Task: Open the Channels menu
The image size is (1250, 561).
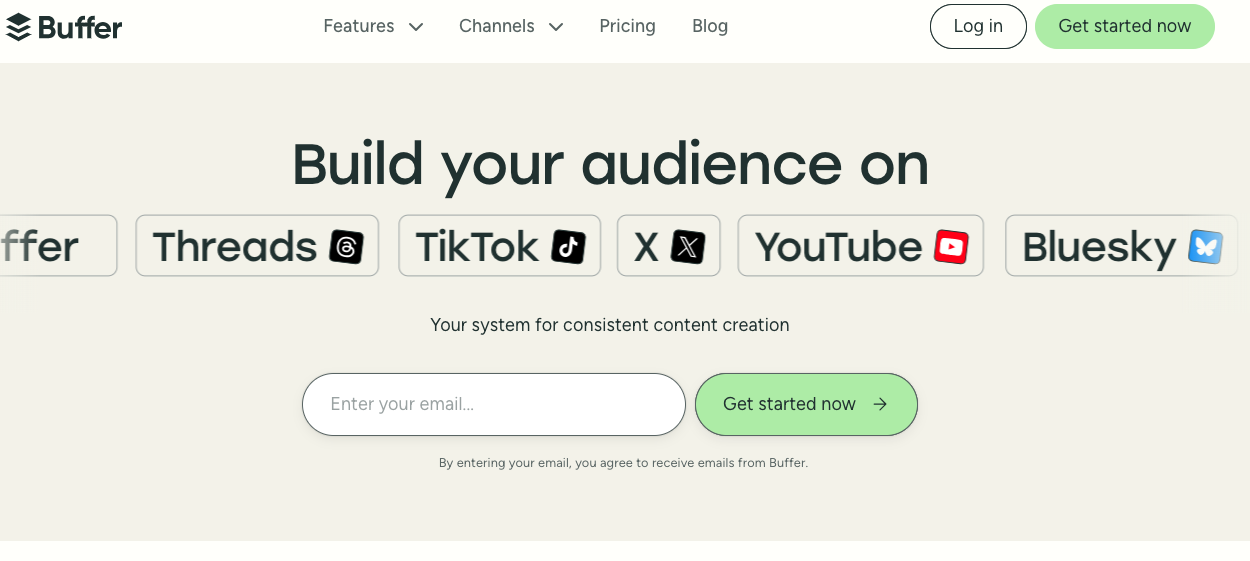Action: [x=512, y=26]
